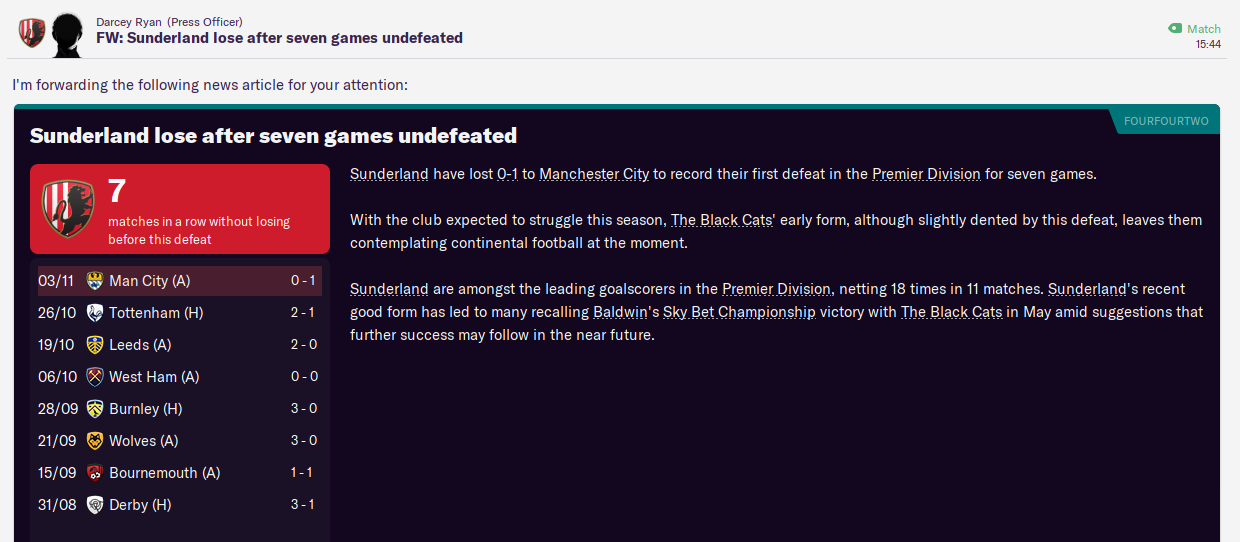Click the Tottenham club badge
1240x542 pixels.
click(x=95, y=313)
